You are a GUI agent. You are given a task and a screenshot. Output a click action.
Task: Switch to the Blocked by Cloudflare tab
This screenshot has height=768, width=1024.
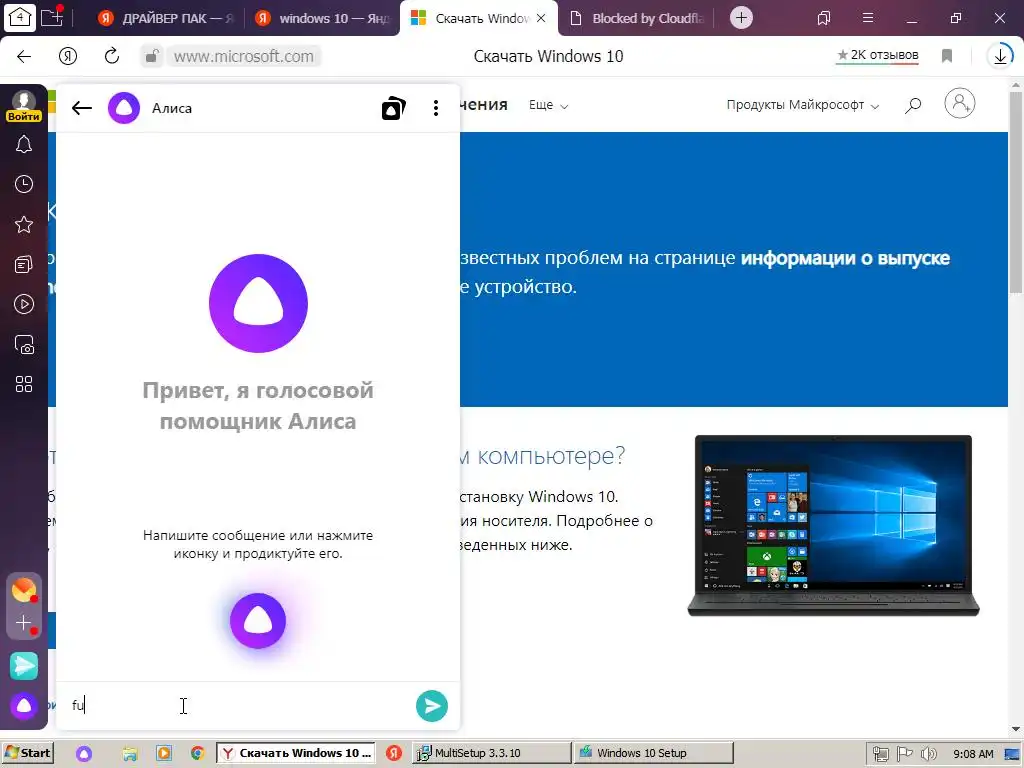coord(637,18)
